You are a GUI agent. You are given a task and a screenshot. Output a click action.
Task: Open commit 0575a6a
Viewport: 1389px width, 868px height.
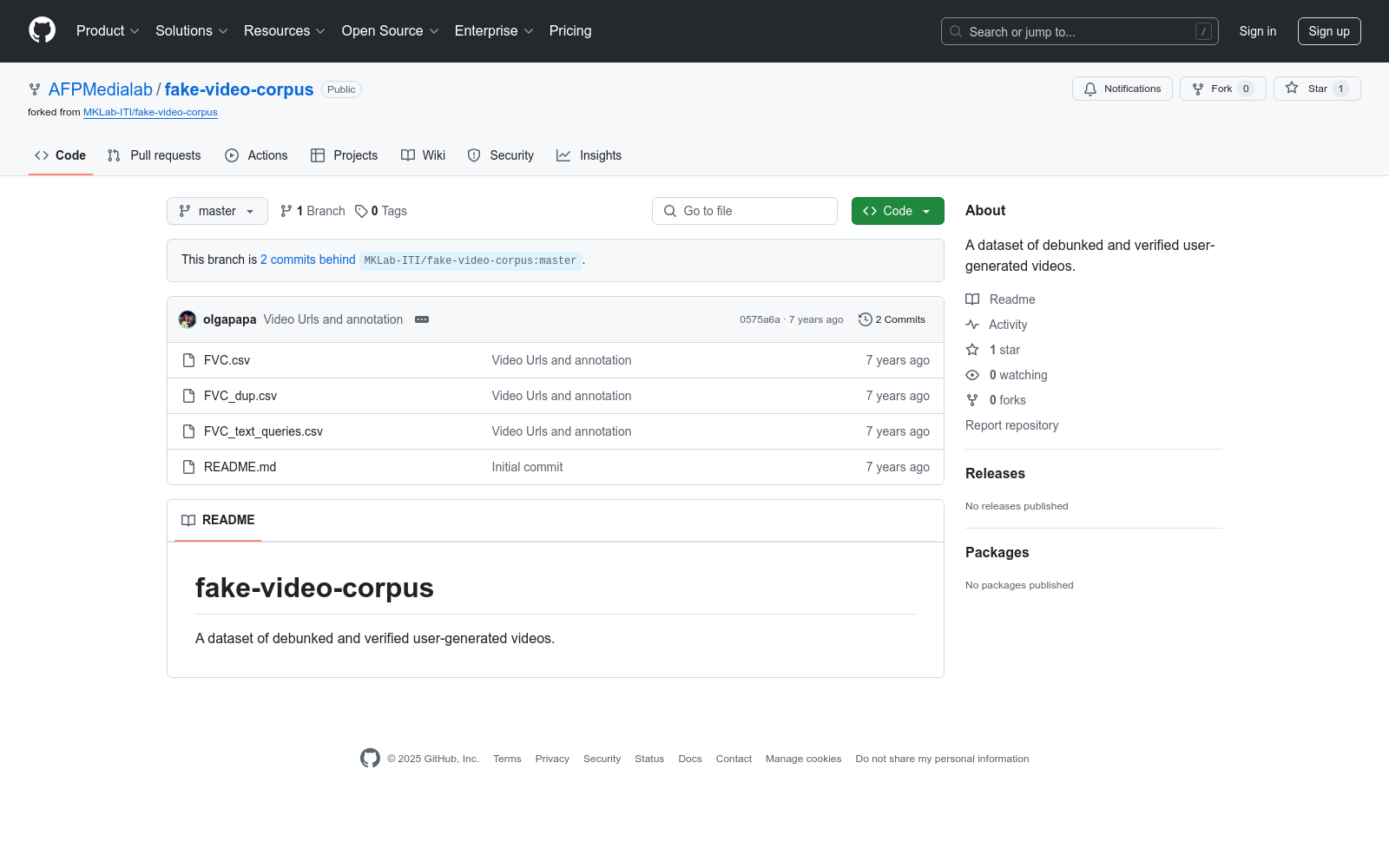[760, 319]
